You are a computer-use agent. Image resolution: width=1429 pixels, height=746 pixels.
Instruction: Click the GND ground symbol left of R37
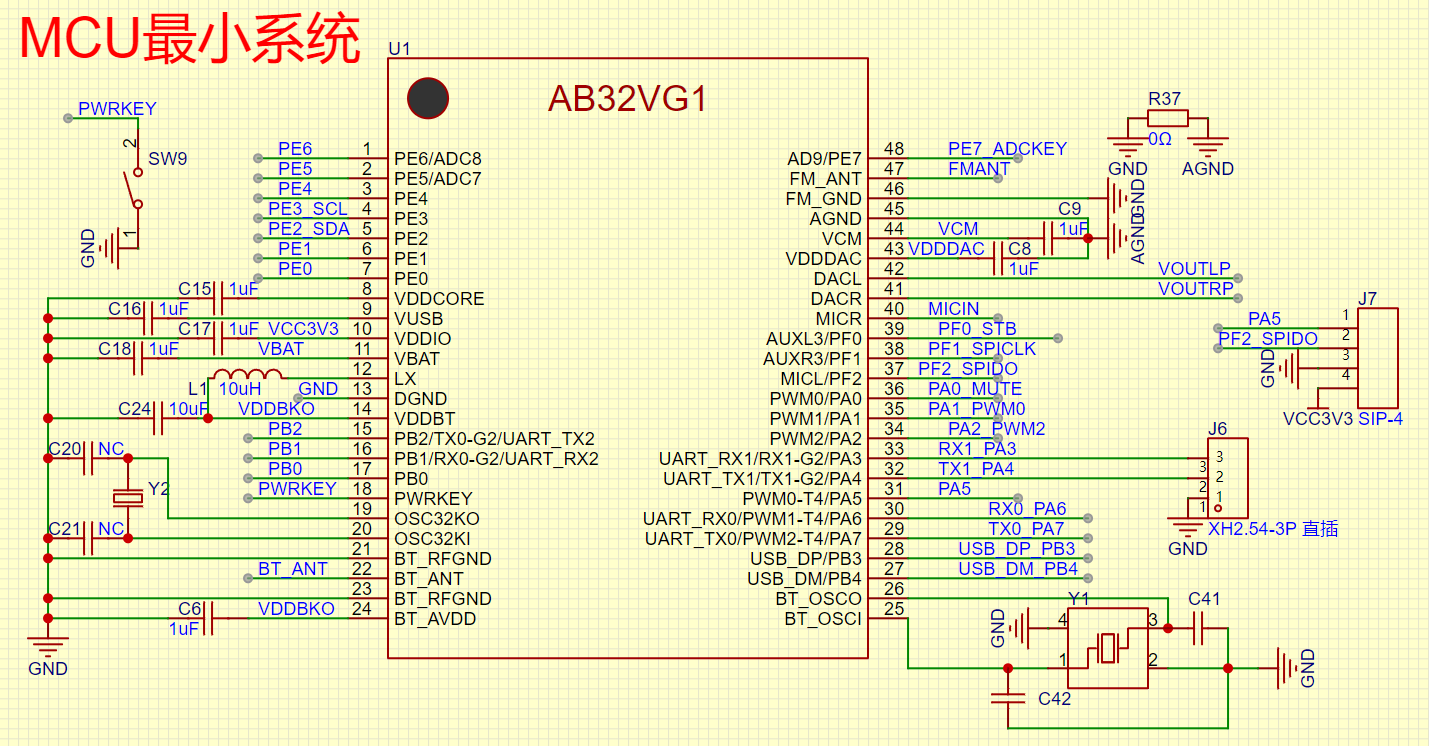[x=1128, y=147]
